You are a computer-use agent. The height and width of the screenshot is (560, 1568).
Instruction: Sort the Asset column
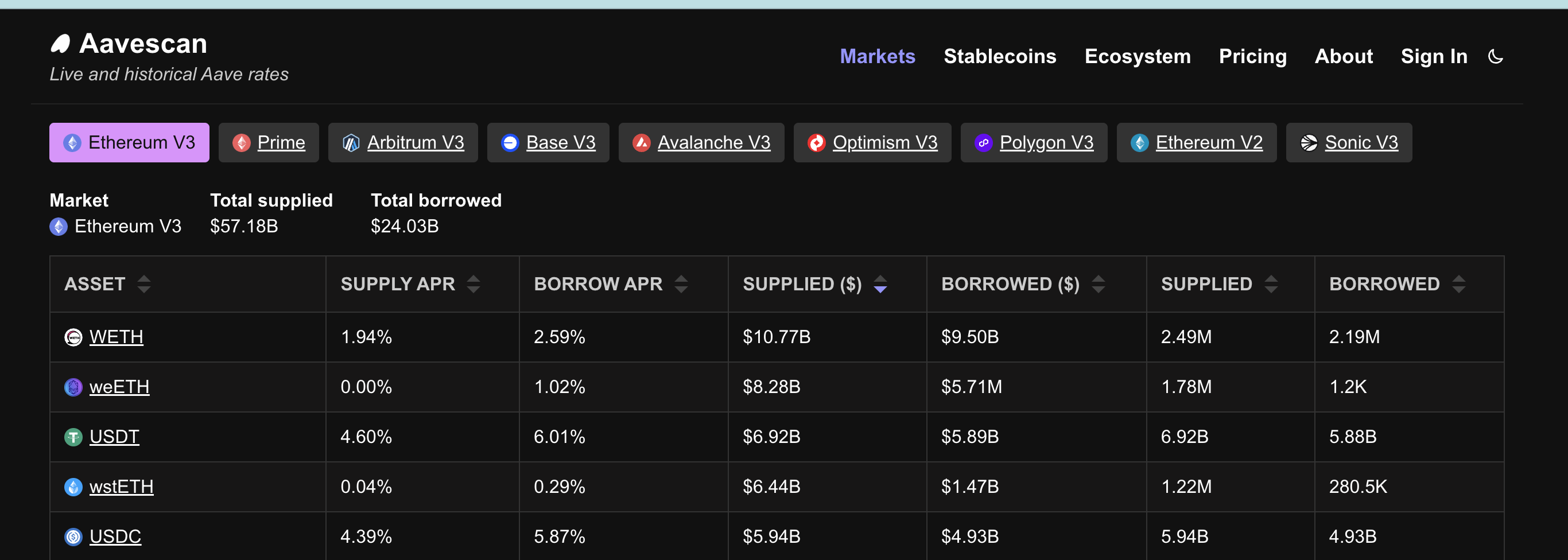[144, 283]
